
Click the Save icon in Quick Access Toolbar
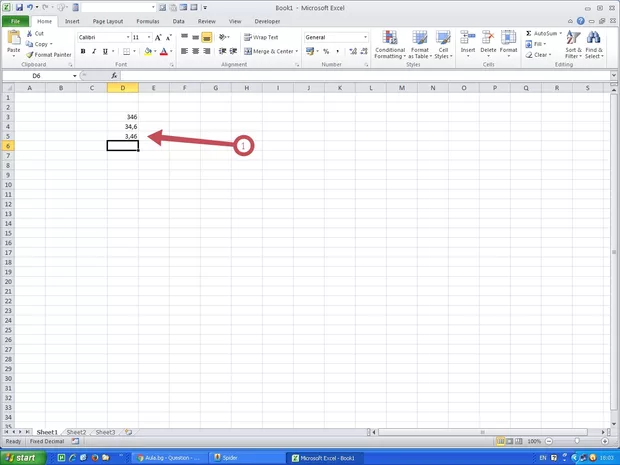click(x=19, y=8)
